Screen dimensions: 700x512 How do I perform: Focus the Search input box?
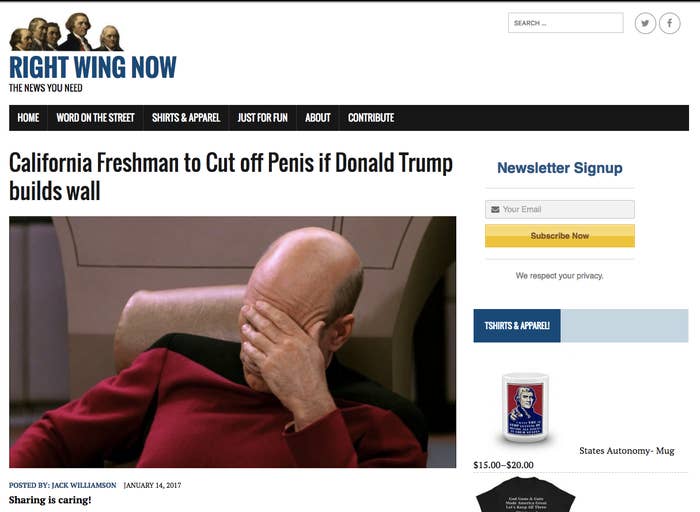pos(566,23)
